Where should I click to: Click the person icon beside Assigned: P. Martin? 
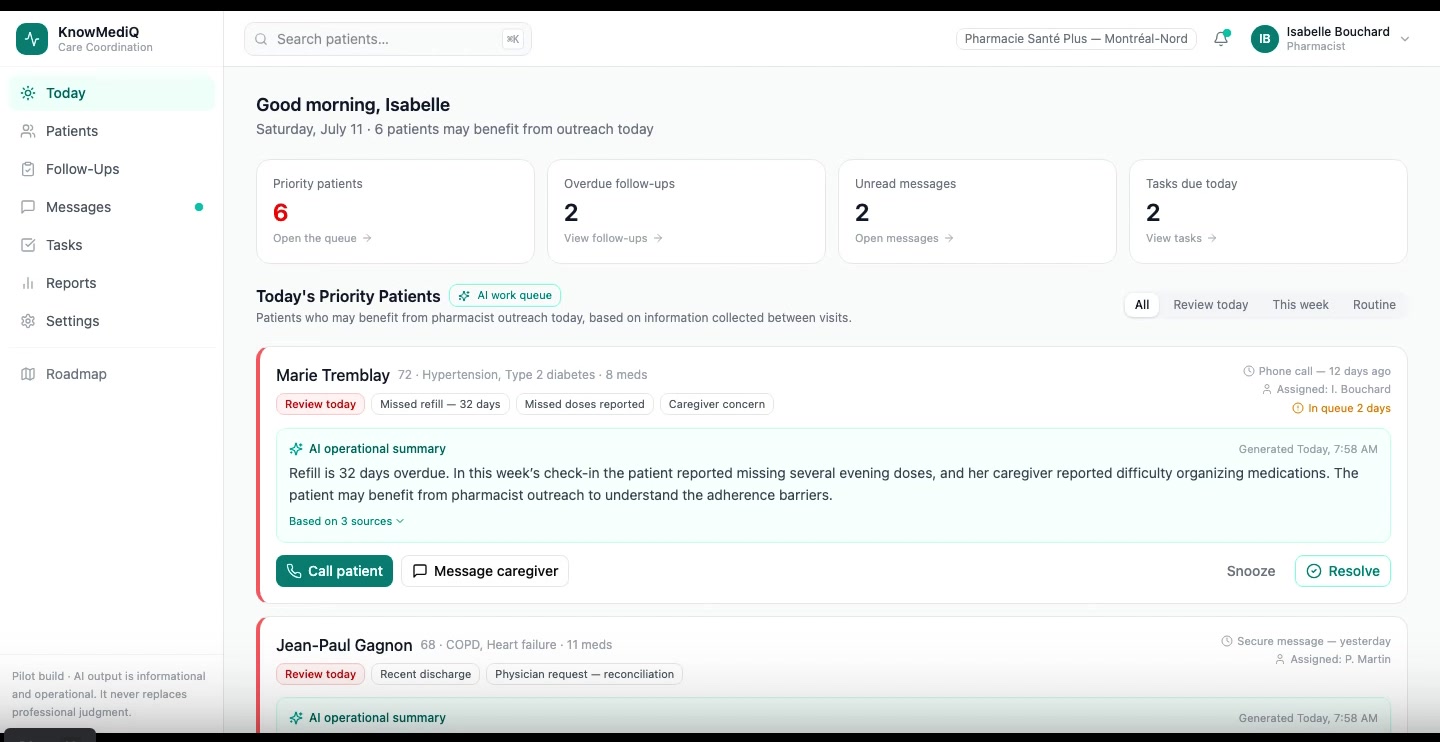(1280, 659)
